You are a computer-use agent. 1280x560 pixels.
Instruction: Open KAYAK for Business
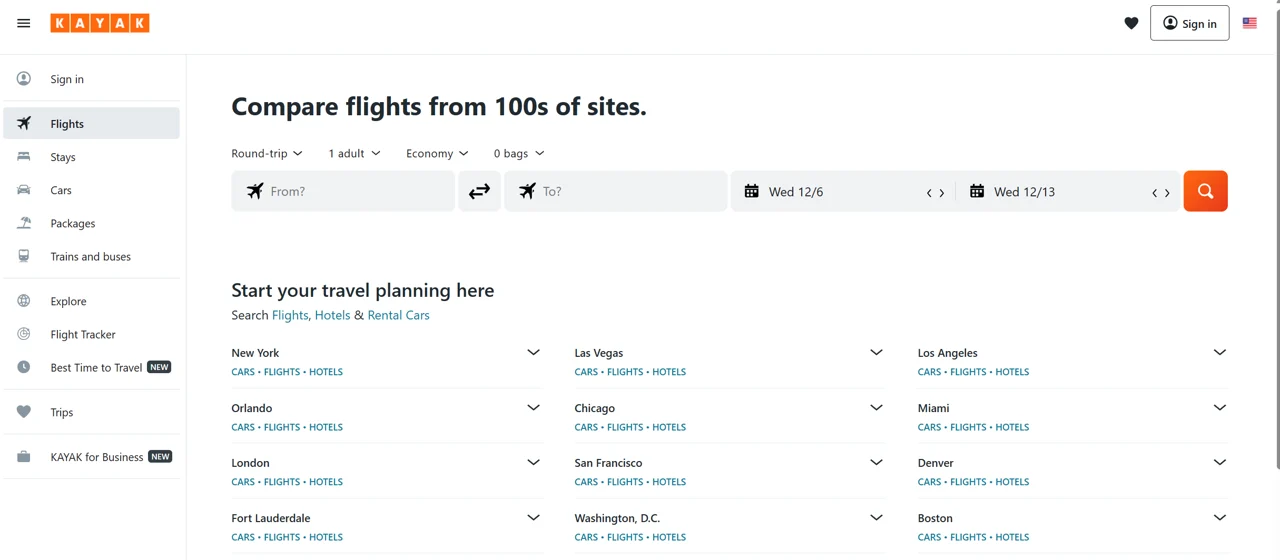click(91, 457)
